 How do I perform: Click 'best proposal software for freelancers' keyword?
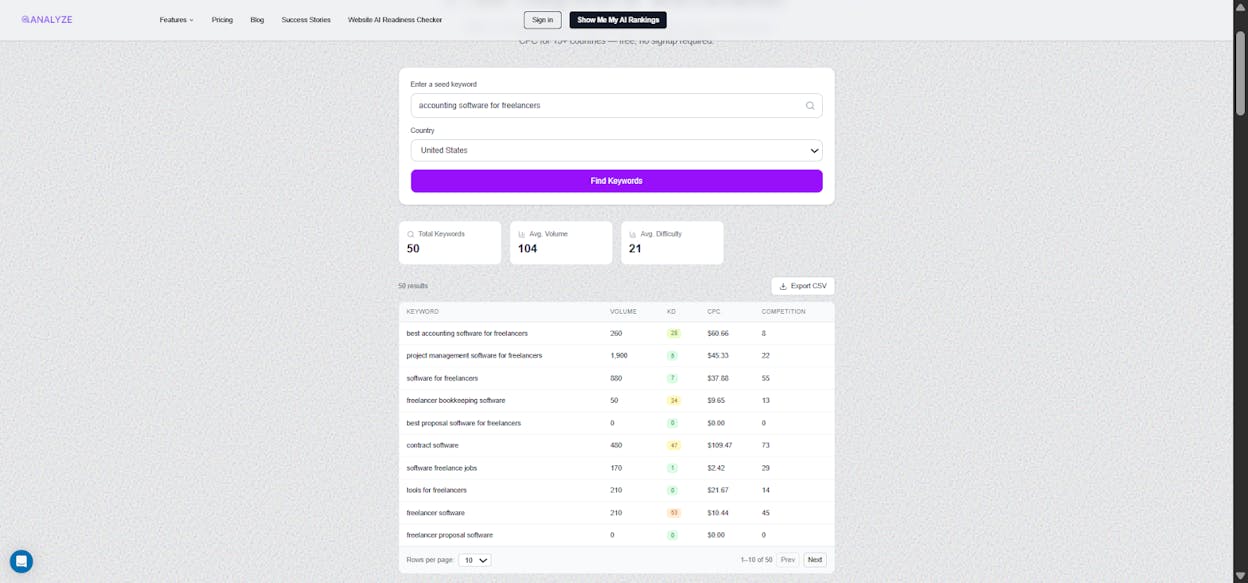click(463, 423)
